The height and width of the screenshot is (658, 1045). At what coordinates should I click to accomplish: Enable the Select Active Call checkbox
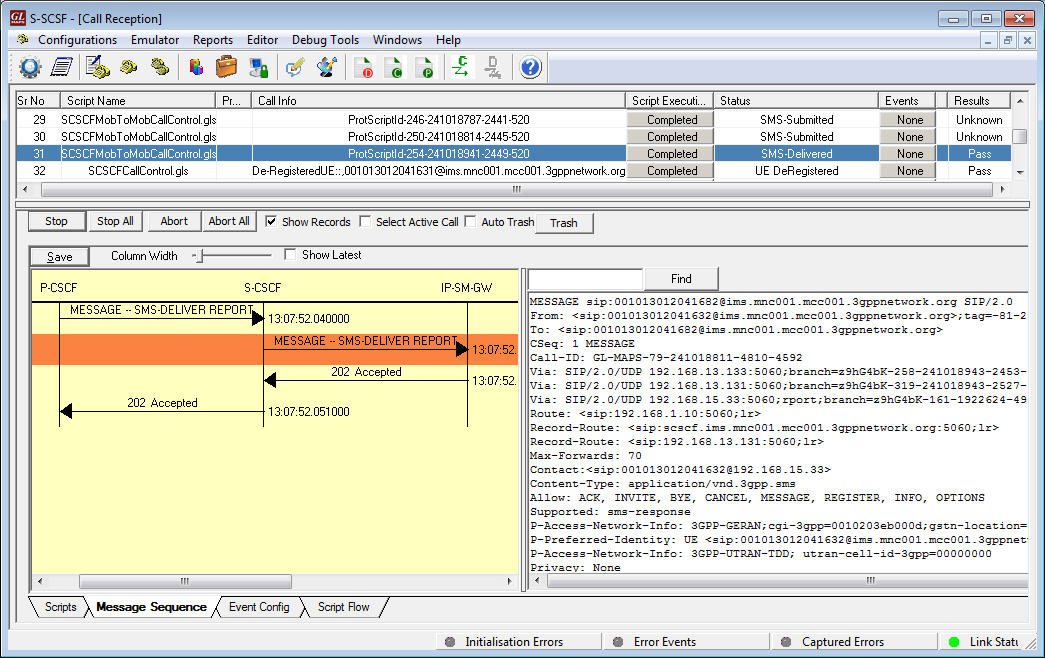(365, 222)
